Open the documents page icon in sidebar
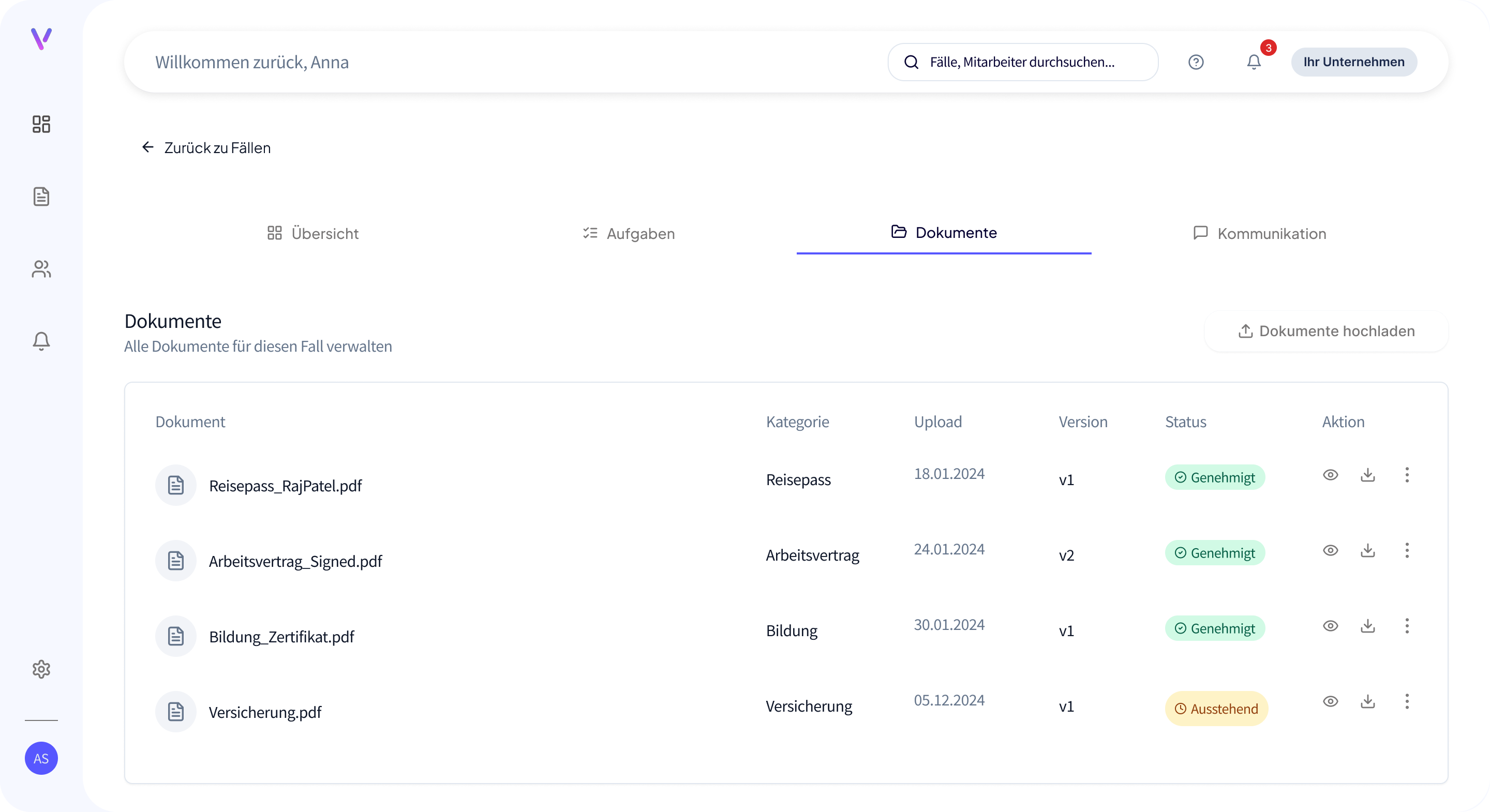Screen dimensions: 1490x812 [x=41, y=197]
